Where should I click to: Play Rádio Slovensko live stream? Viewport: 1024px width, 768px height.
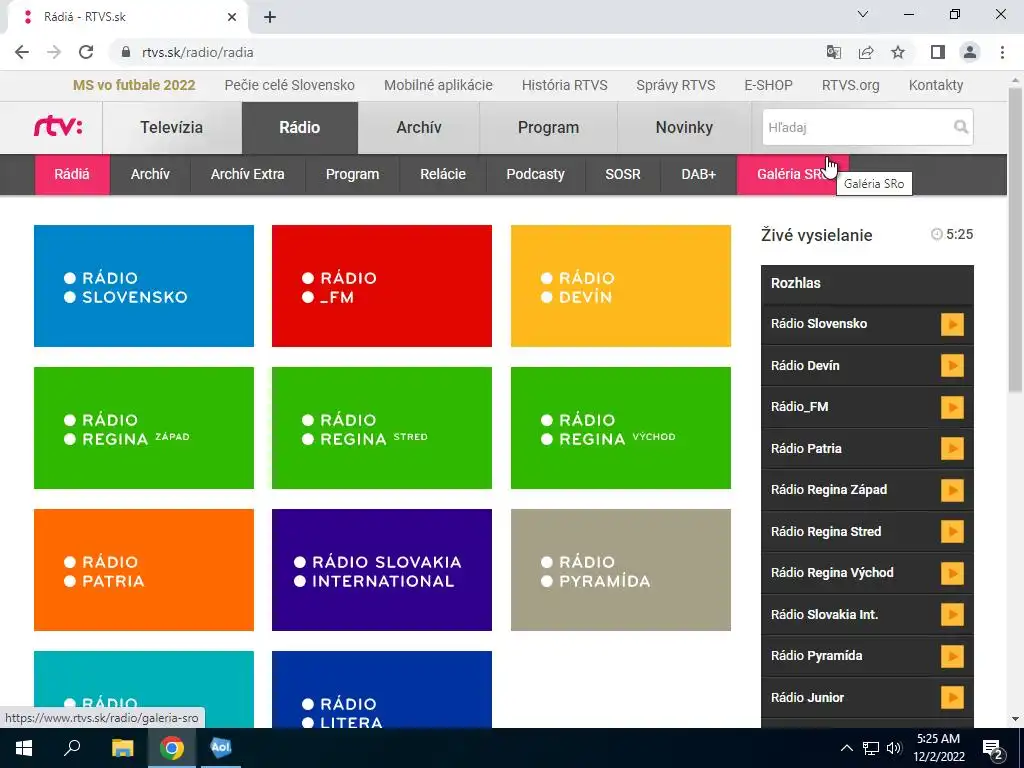pyautogui.click(x=952, y=325)
